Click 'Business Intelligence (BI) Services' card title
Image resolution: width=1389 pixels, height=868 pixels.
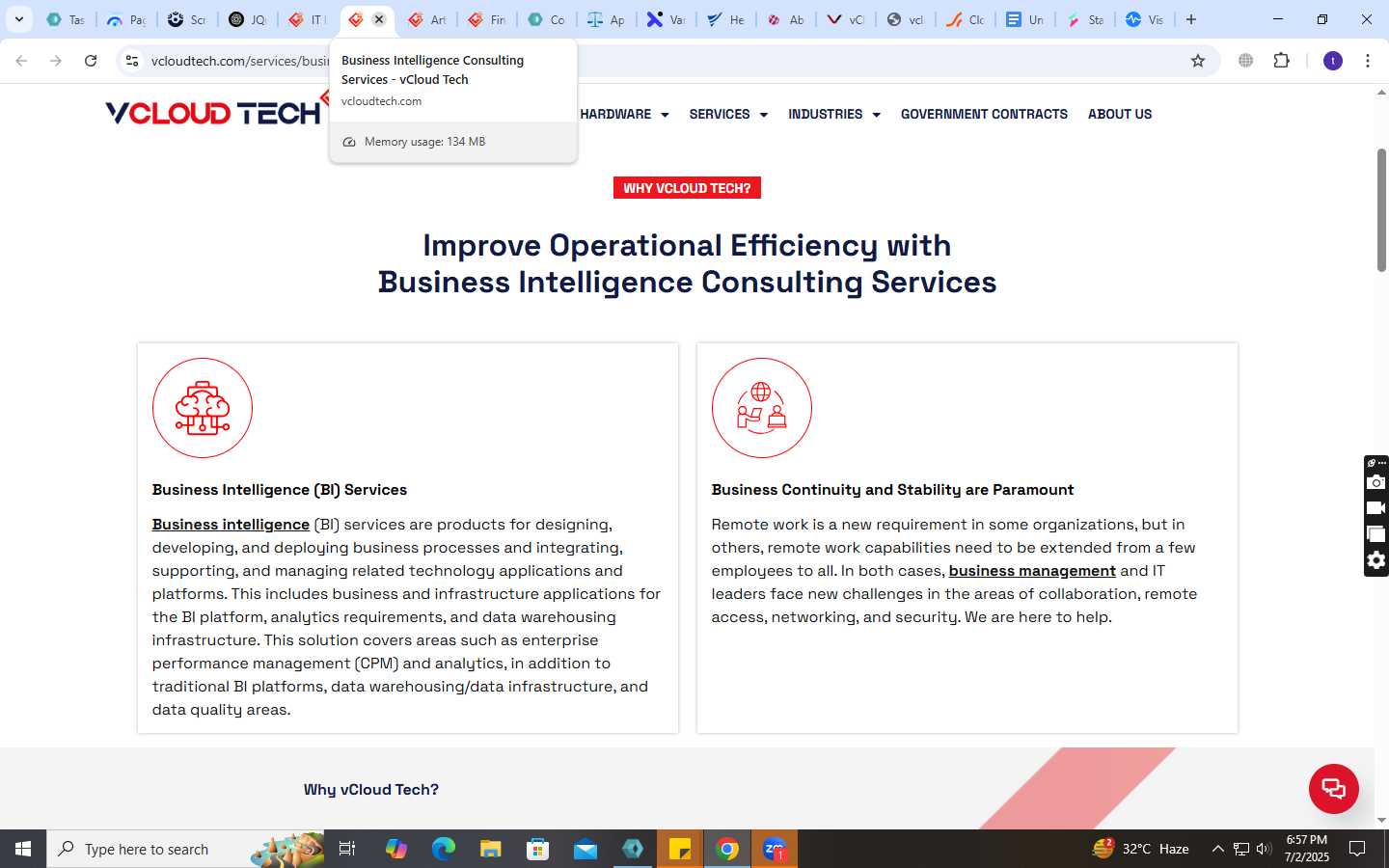[280, 490]
